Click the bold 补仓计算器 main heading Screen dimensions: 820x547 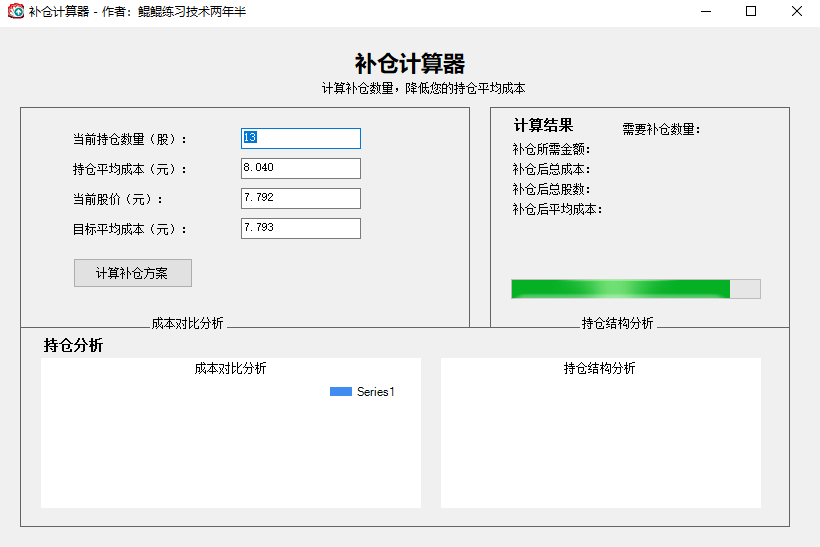point(410,65)
